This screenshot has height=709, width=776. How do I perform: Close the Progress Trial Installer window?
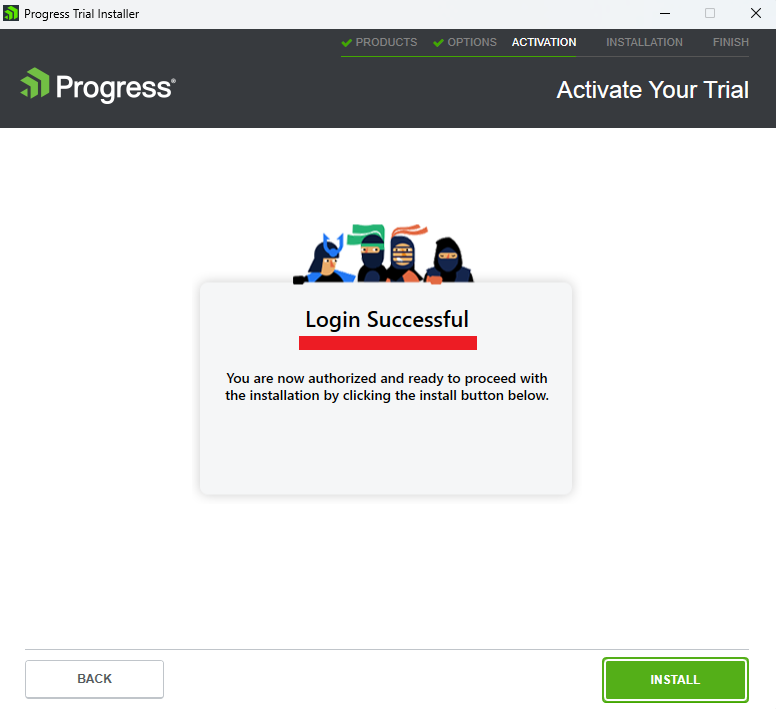point(756,13)
